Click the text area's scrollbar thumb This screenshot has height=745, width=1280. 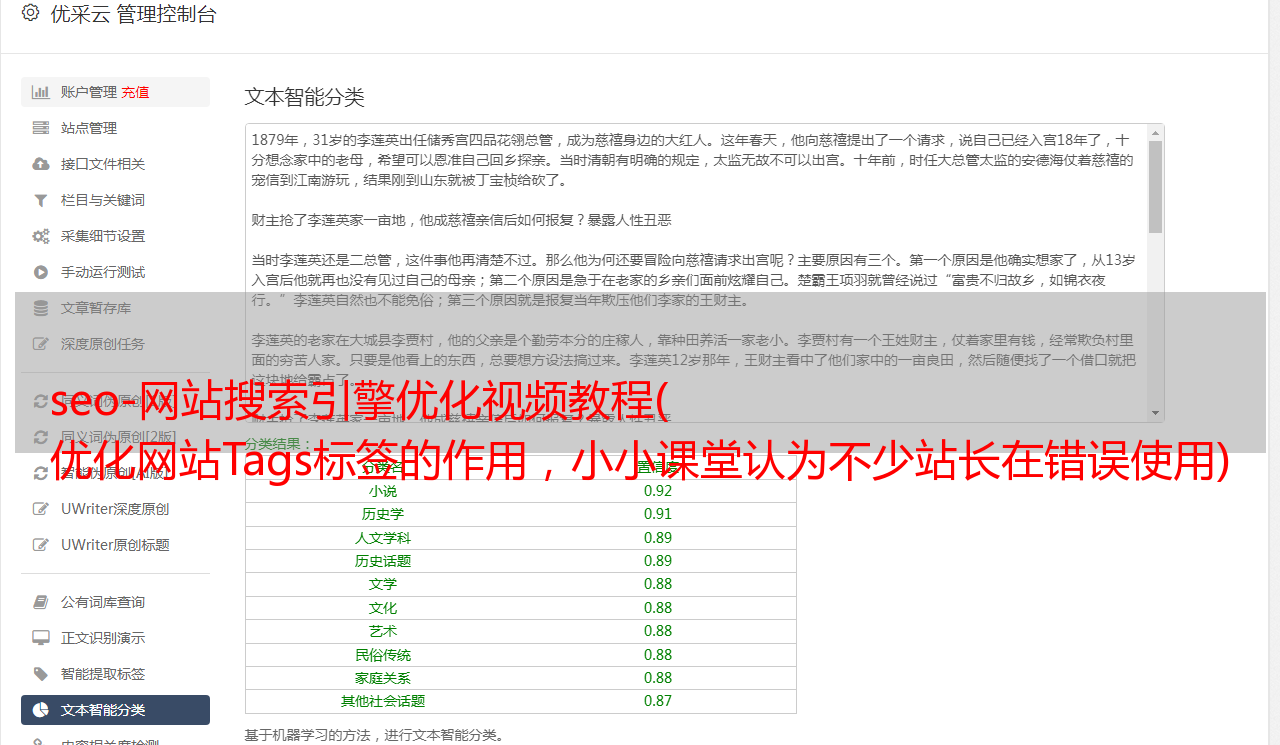(1155, 186)
